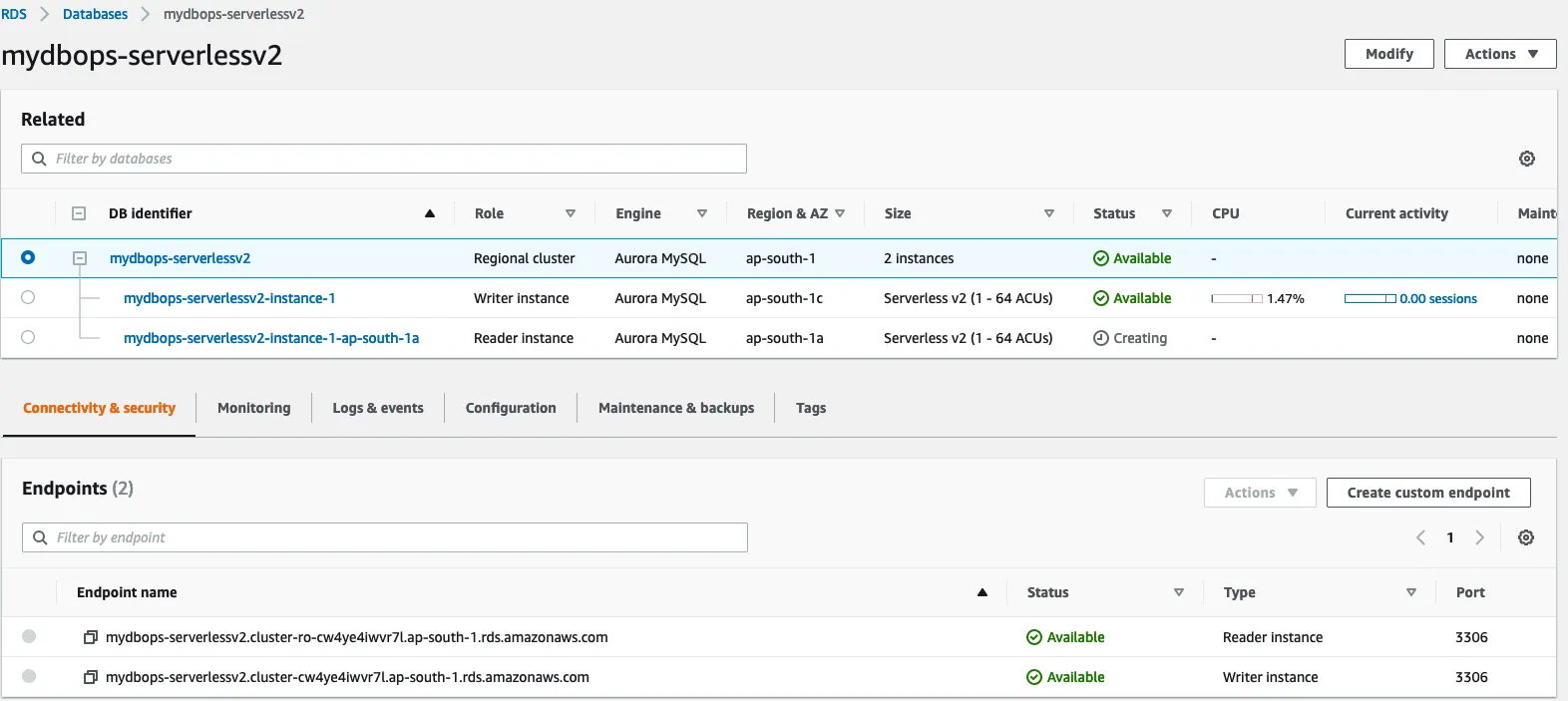Click the current activity sessions bar
The image size is (1568, 701).
pyautogui.click(x=1371, y=298)
